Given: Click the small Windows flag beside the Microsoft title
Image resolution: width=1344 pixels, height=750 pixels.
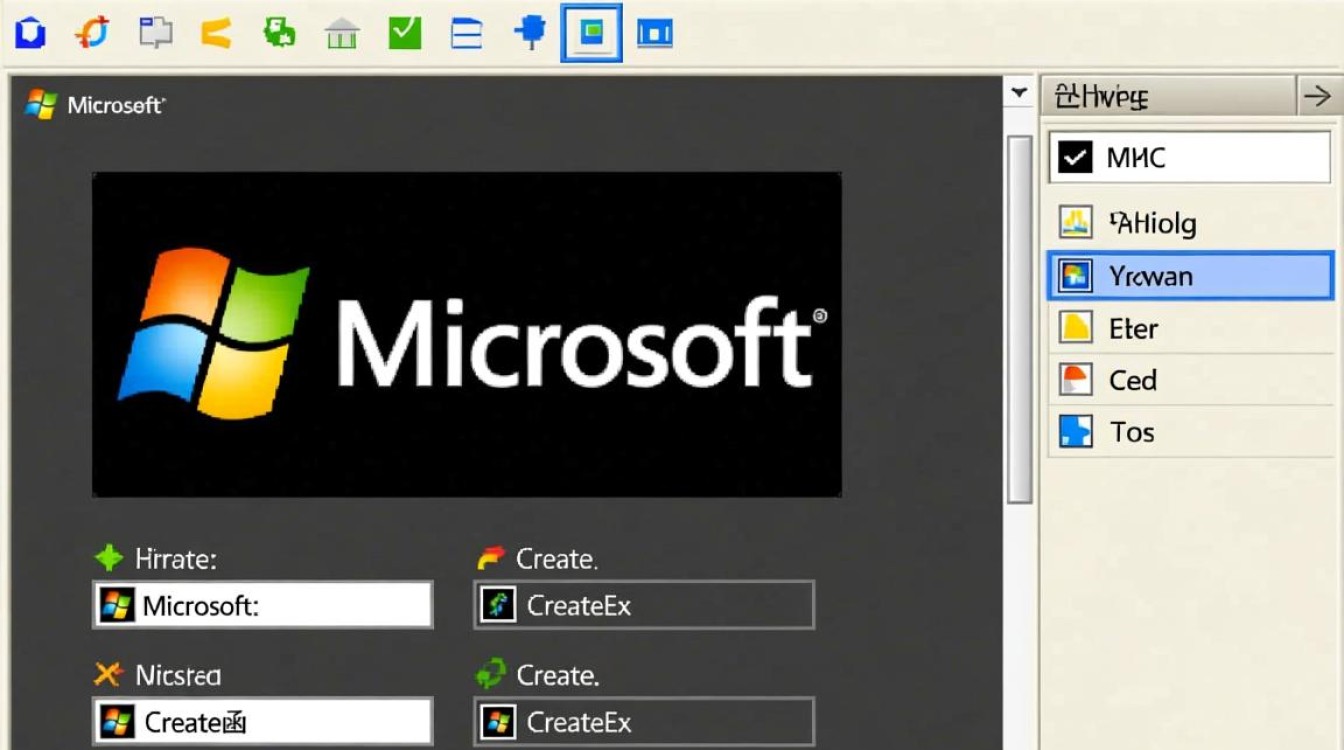Looking at the screenshot, I should point(42,104).
